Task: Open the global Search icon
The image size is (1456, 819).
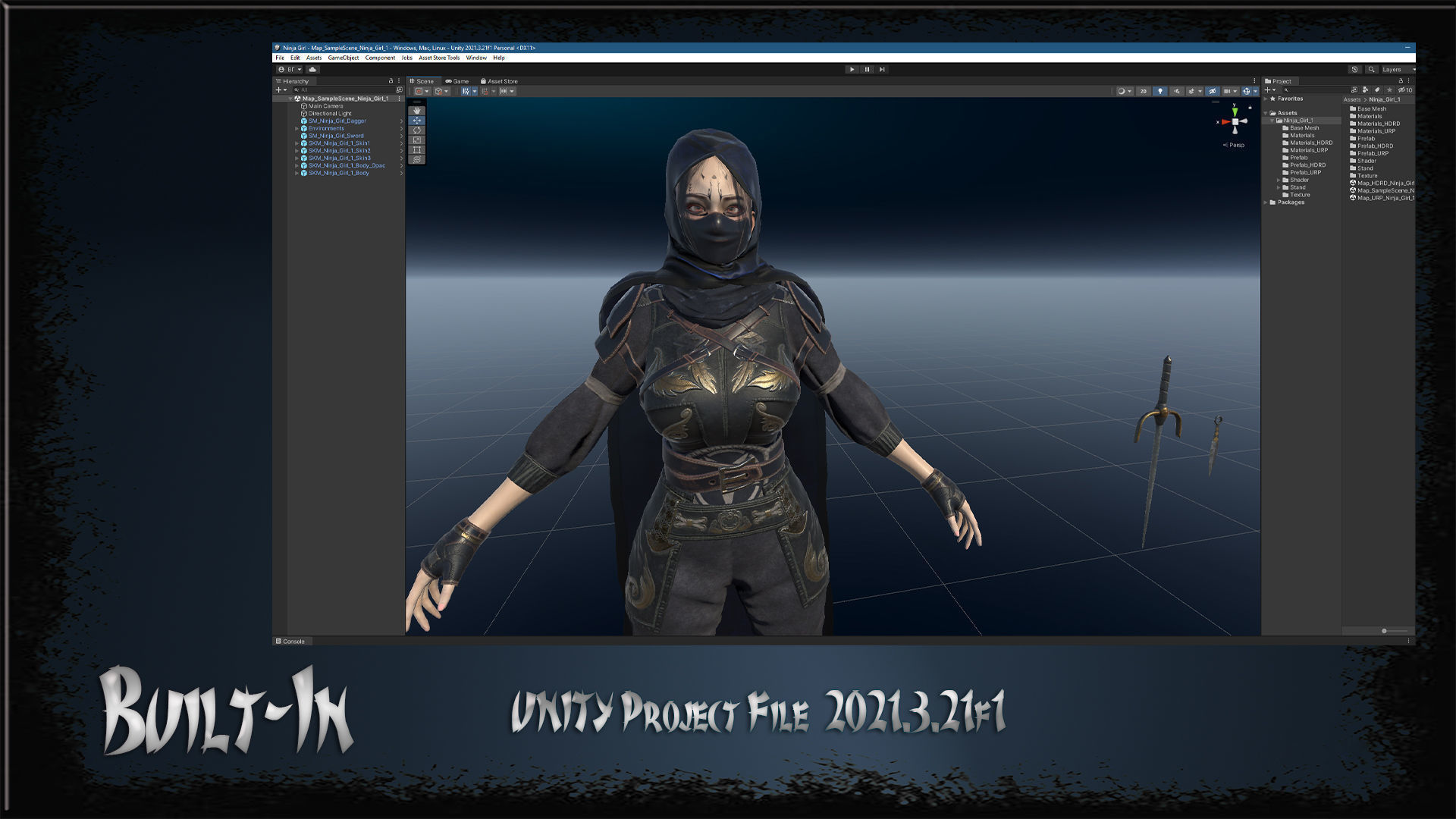Action: coord(1371,70)
